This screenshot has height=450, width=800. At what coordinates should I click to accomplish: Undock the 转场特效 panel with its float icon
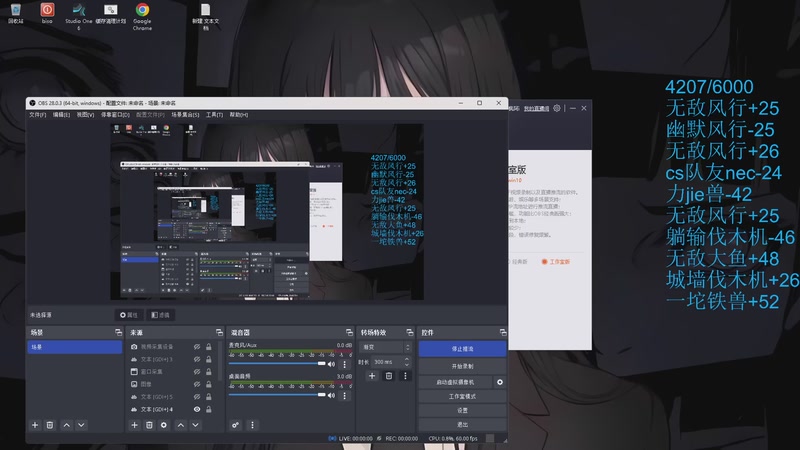(410, 333)
